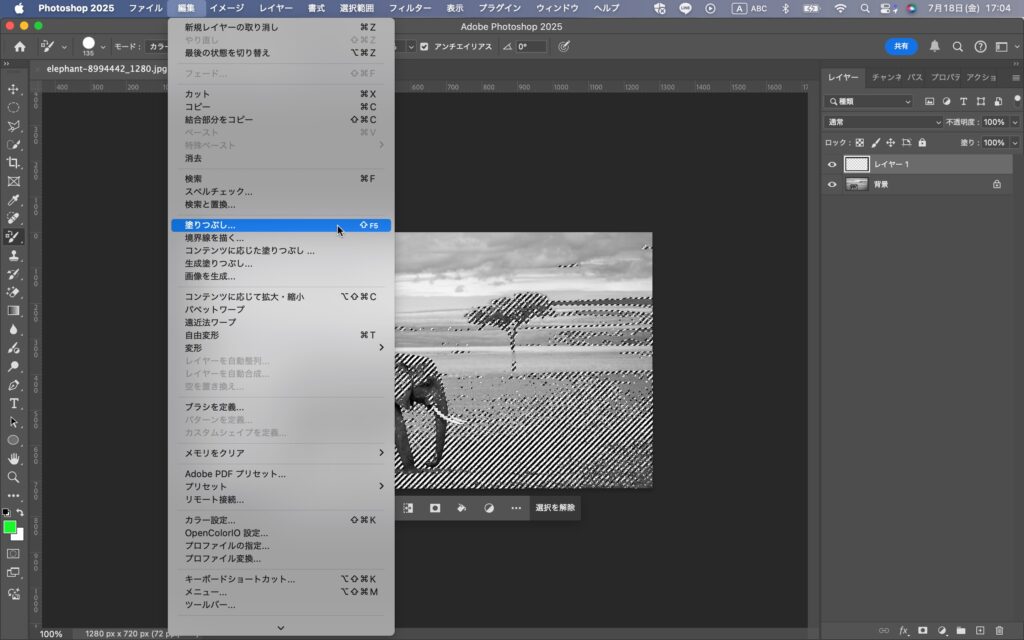
Task: Select the Quick Selection tool
Action: click(x=13, y=144)
